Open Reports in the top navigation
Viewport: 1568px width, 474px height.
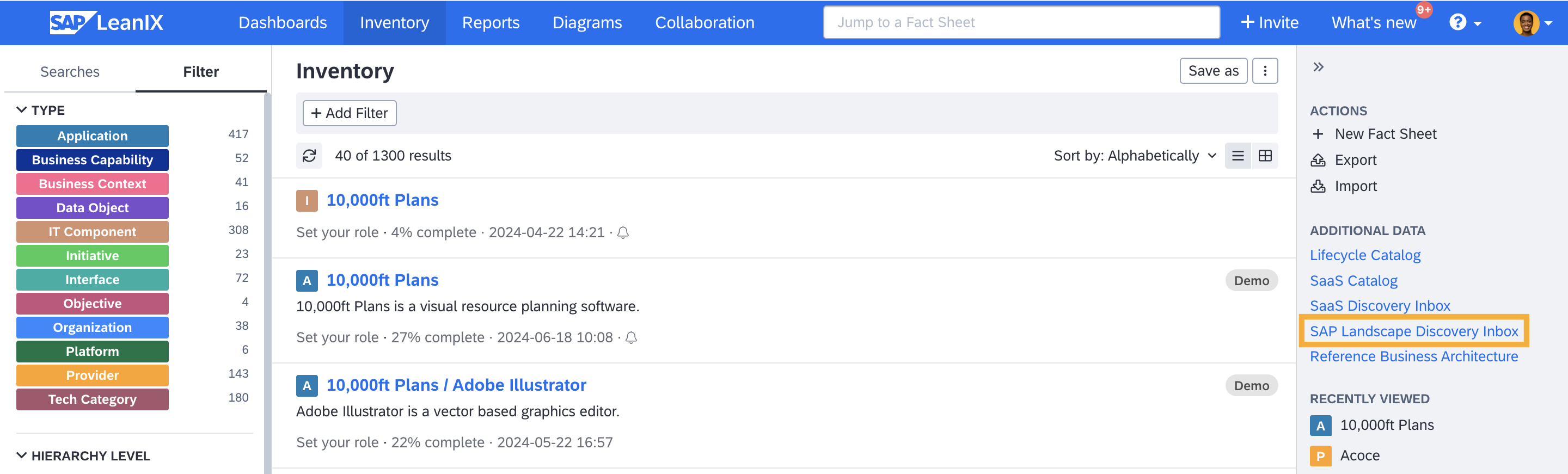click(x=491, y=22)
